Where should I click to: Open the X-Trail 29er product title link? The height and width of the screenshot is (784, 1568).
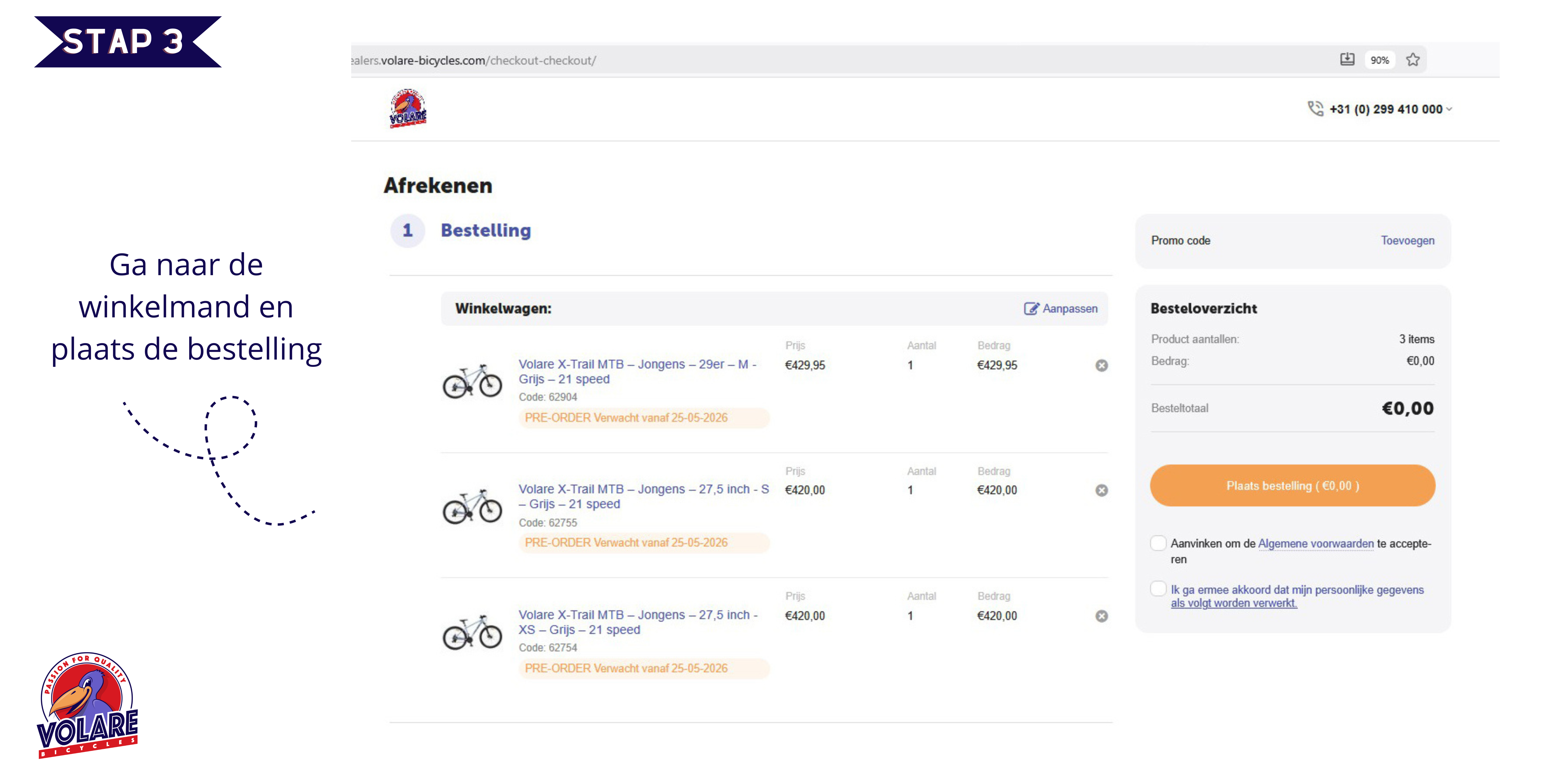pyautogui.click(x=637, y=371)
